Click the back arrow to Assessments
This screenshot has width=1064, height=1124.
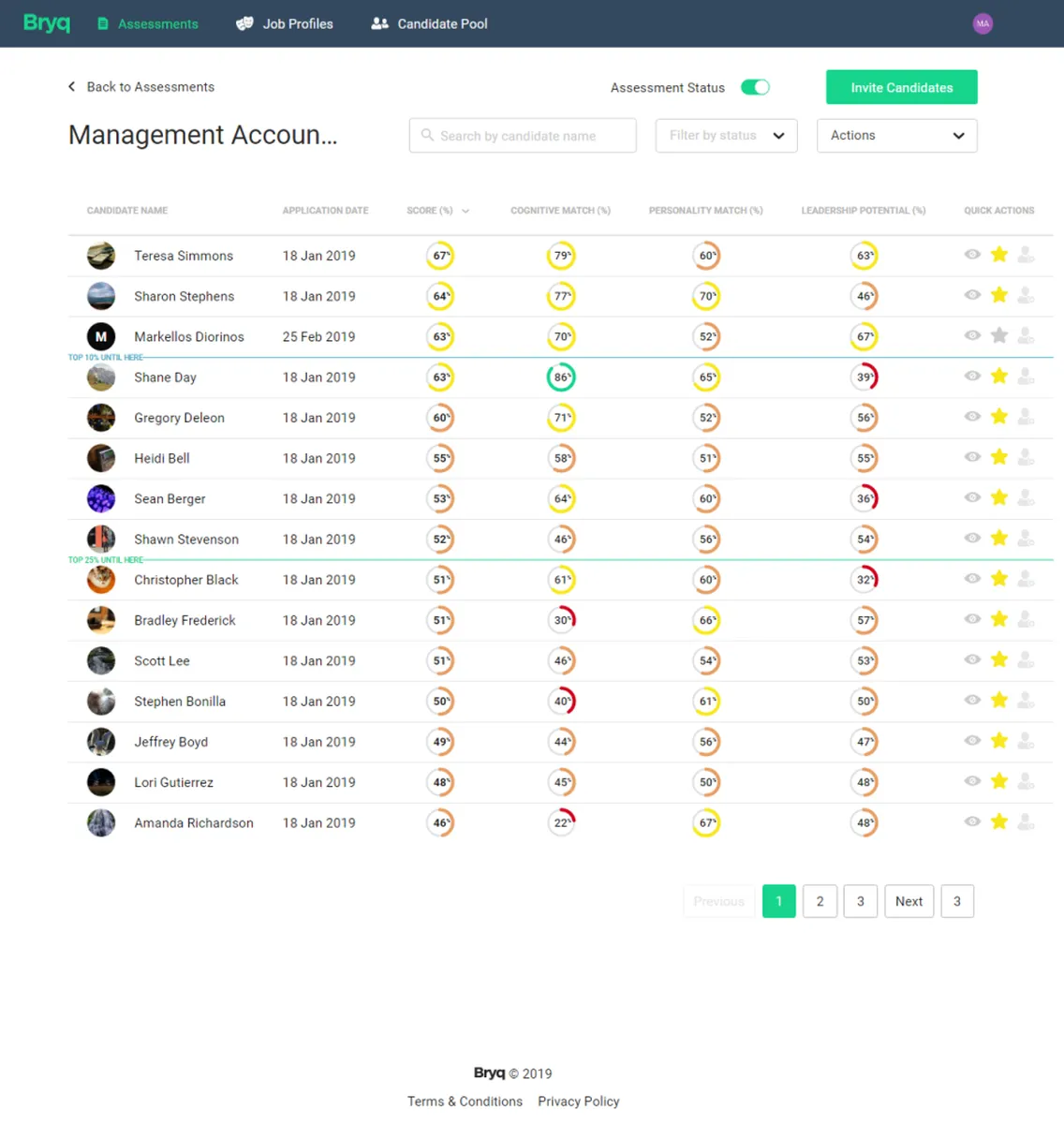click(72, 86)
